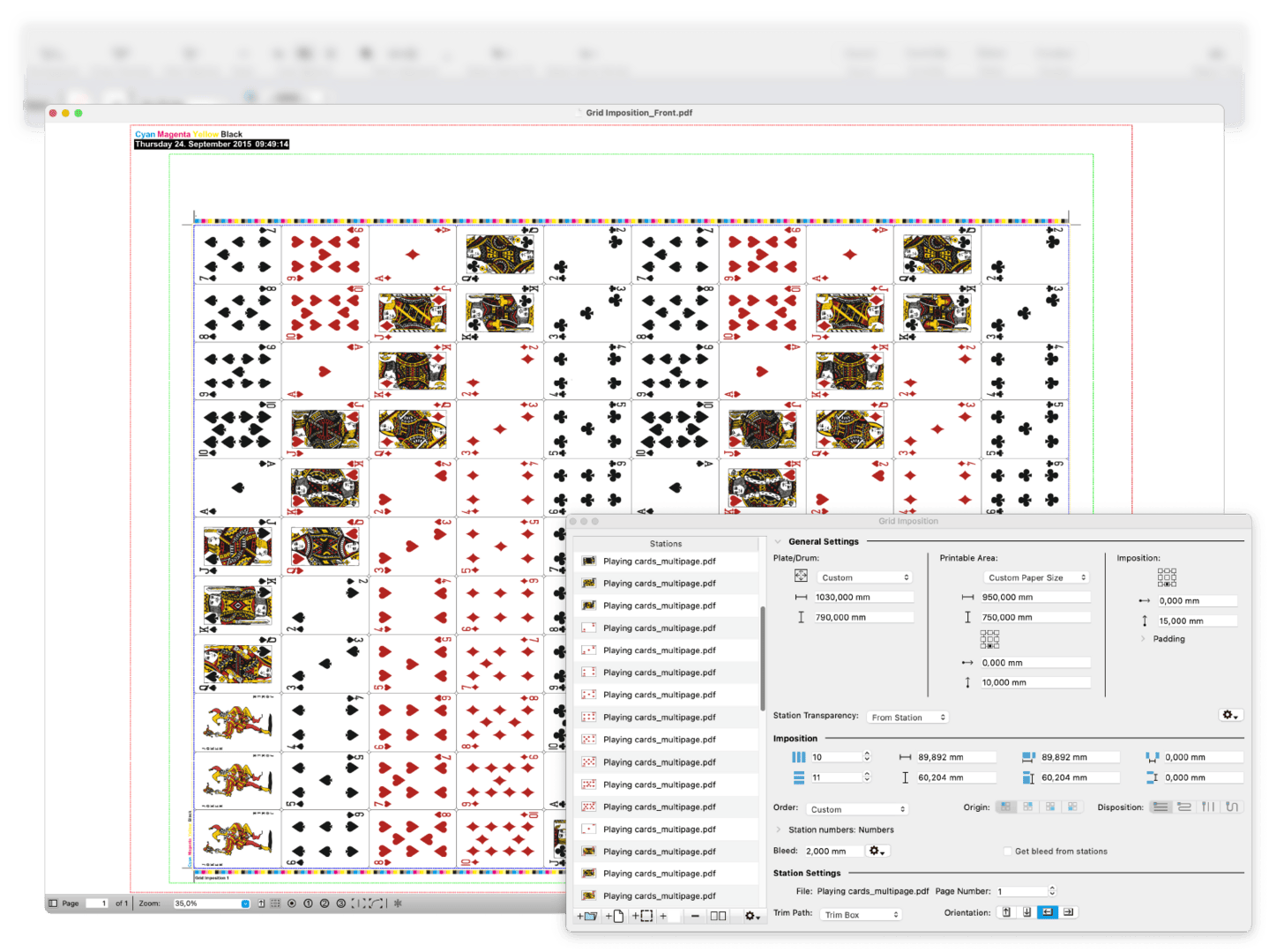Edit Plate height 790,000 mm field
1269x952 pixels.
[862, 617]
